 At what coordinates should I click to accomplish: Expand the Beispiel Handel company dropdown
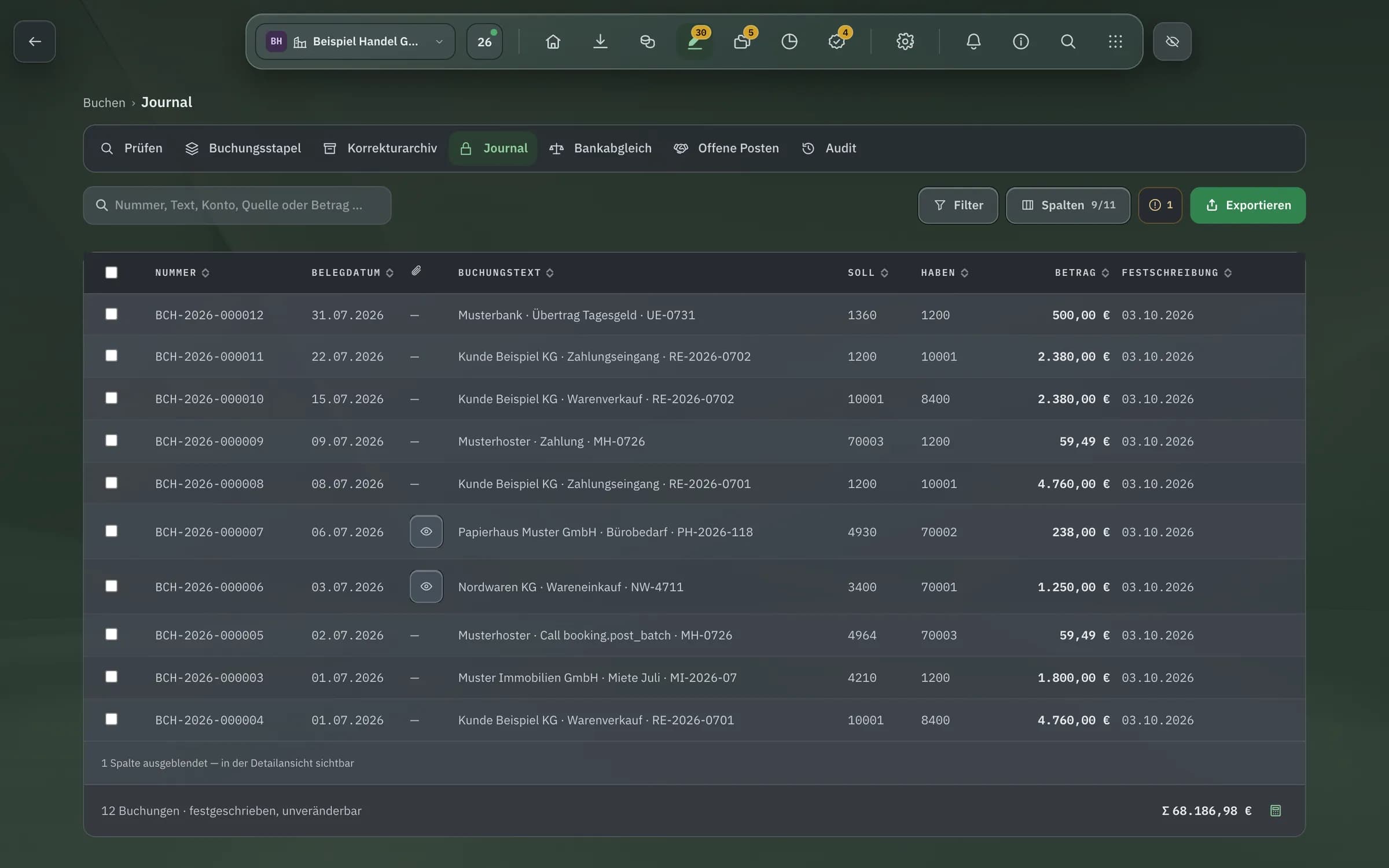[x=355, y=42]
